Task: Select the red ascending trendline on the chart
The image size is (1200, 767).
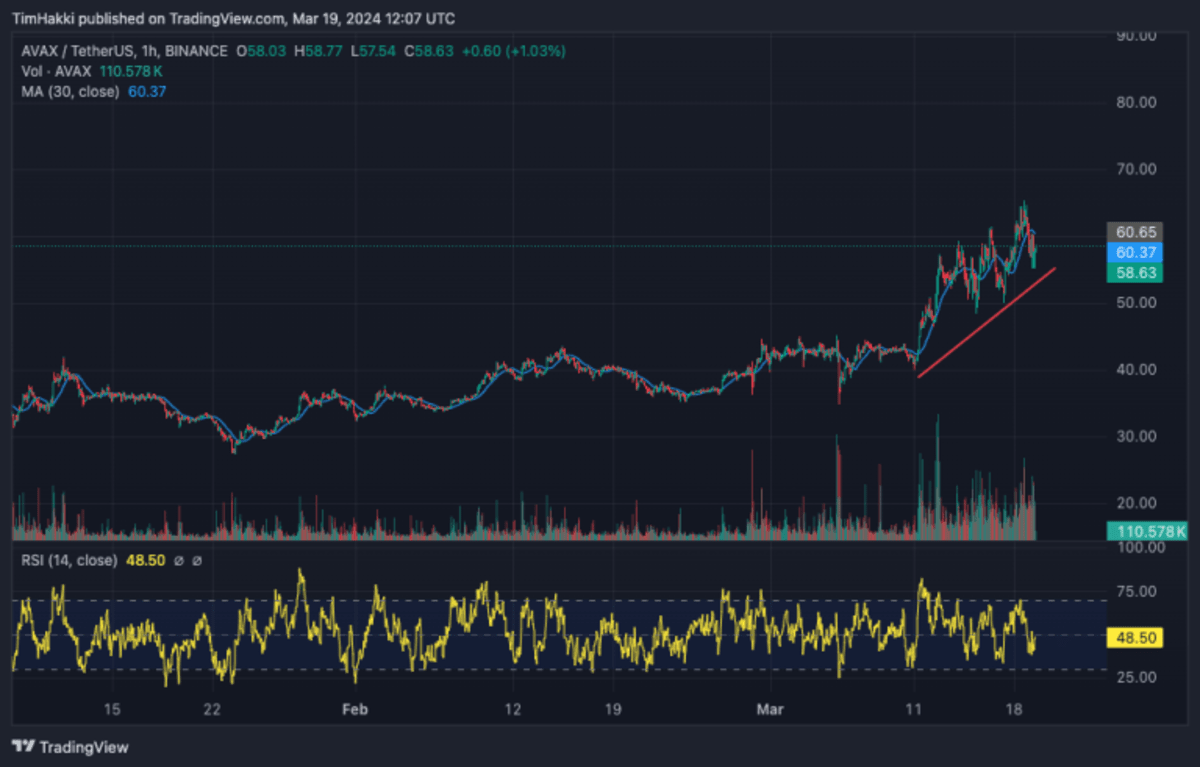Action: [x=986, y=322]
